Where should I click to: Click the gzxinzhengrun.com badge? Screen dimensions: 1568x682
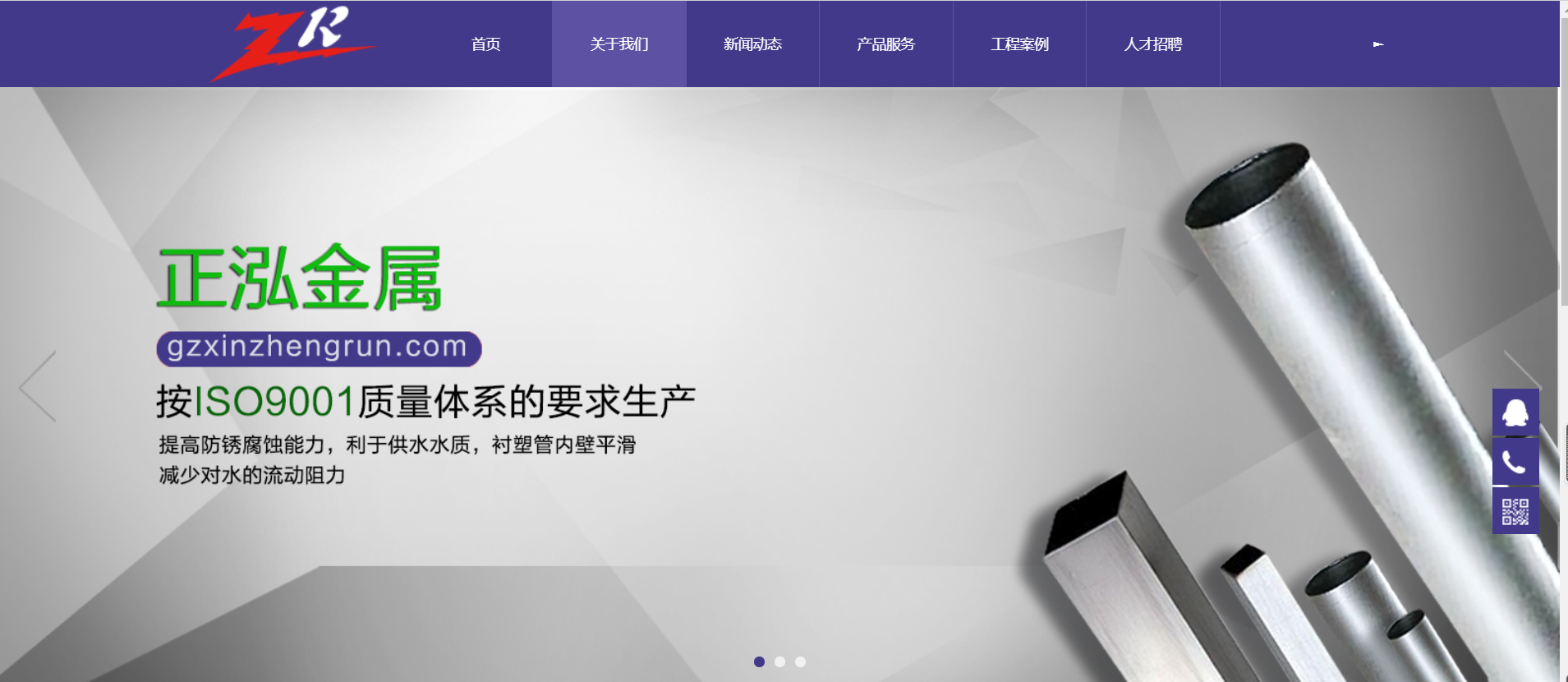pos(319,348)
